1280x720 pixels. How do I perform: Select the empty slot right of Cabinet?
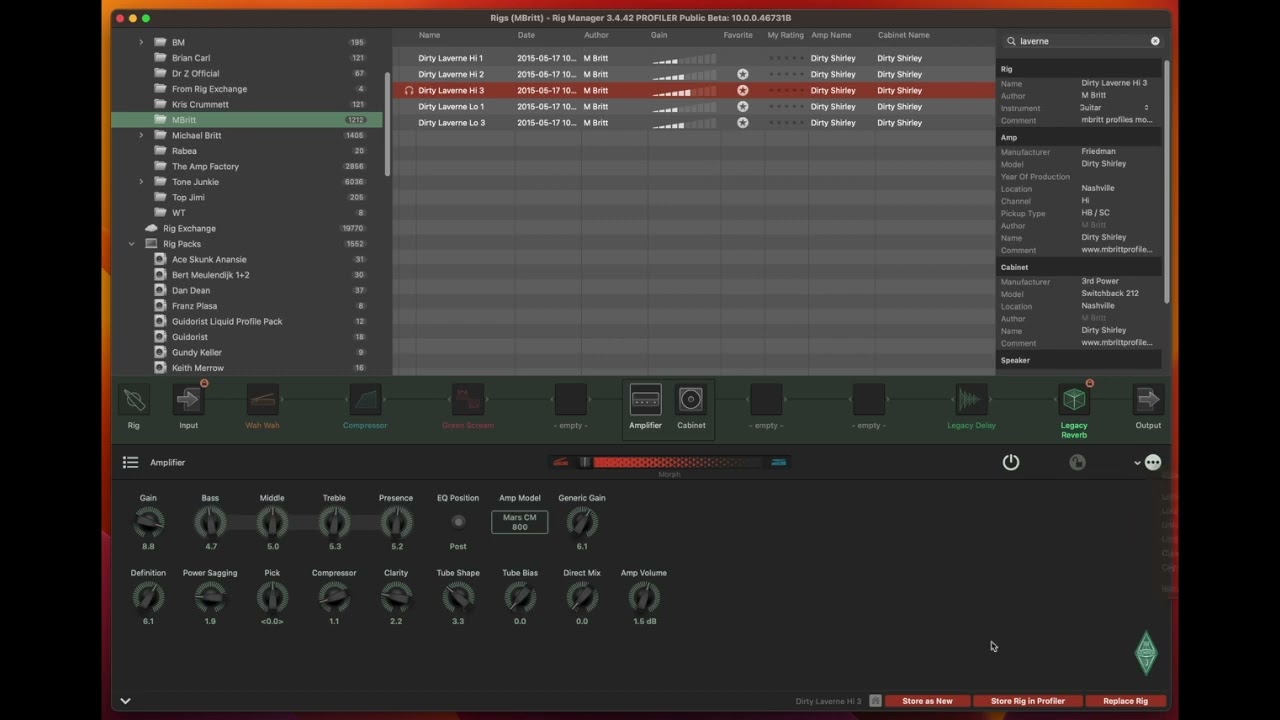tap(766, 400)
